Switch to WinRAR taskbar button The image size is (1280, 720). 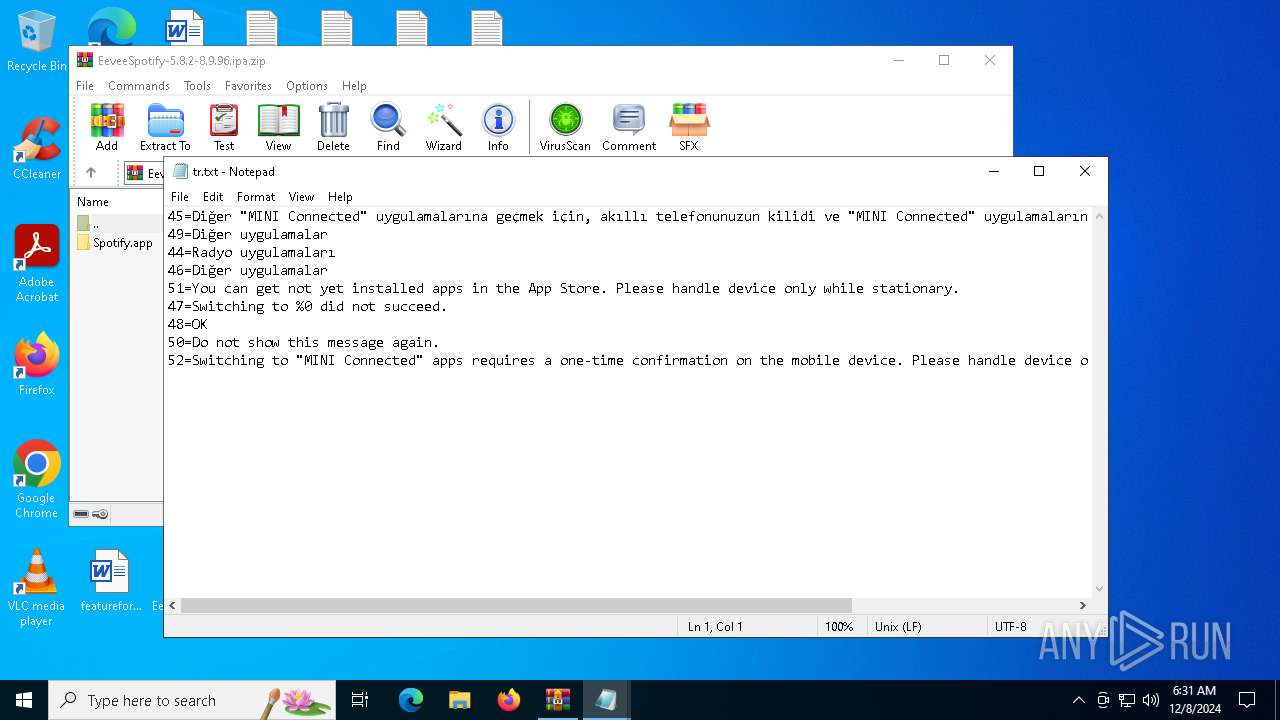click(558, 700)
